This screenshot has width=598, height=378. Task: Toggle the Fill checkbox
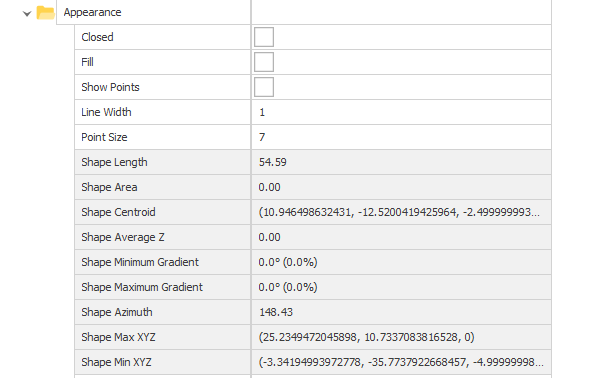tap(264, 62)
